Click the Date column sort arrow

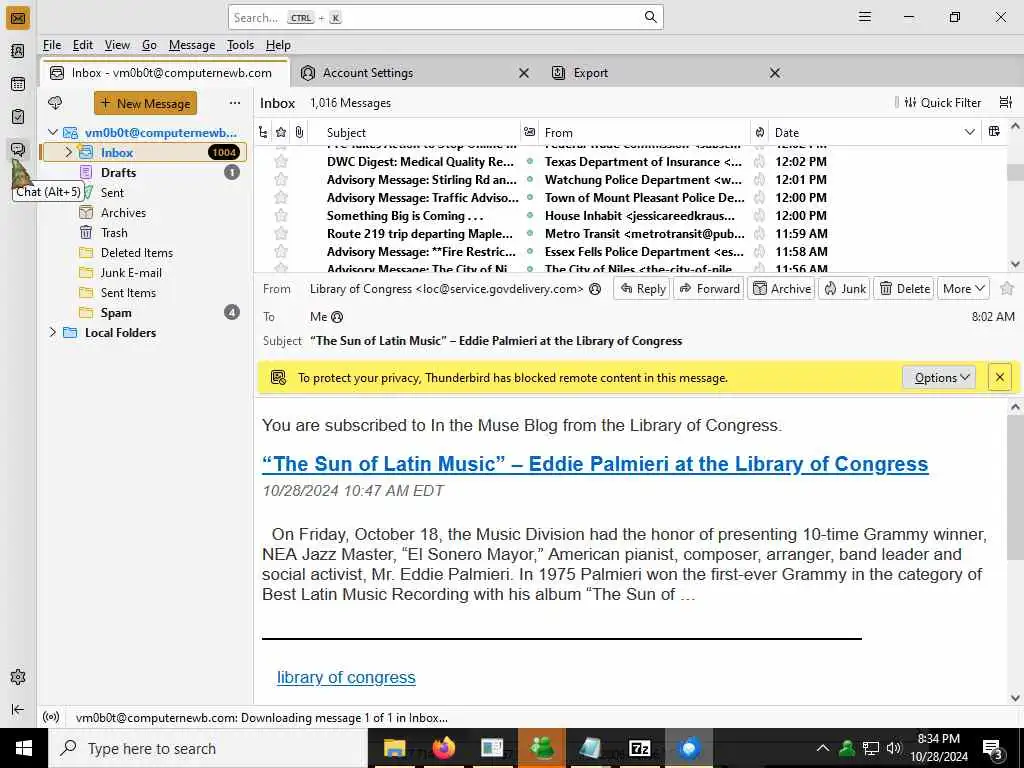pos(970,132)
